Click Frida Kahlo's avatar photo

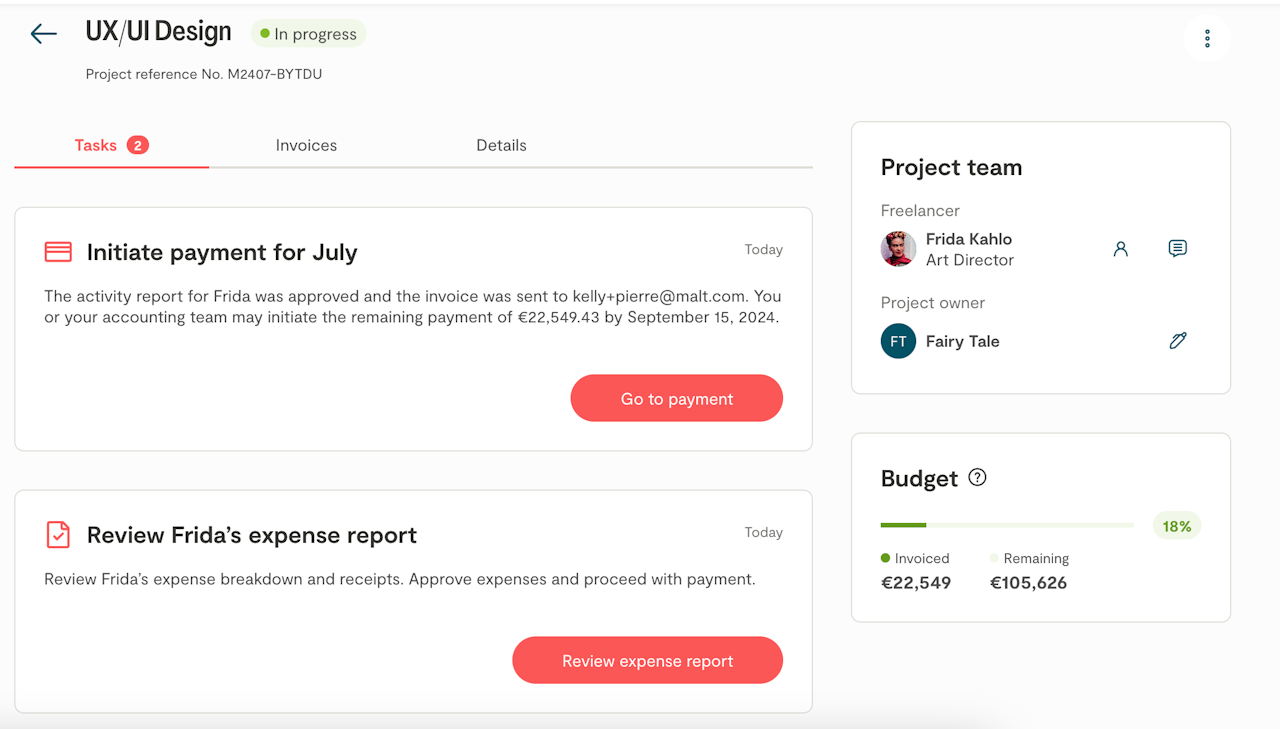click(898, 249)
